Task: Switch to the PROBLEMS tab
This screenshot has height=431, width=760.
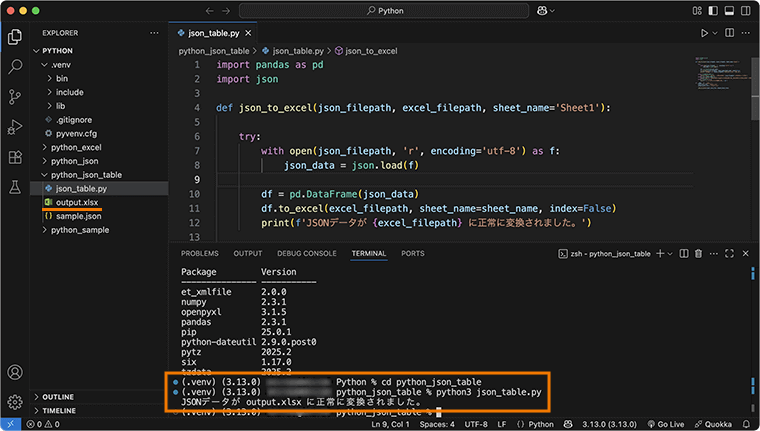Action: point(200,254)
